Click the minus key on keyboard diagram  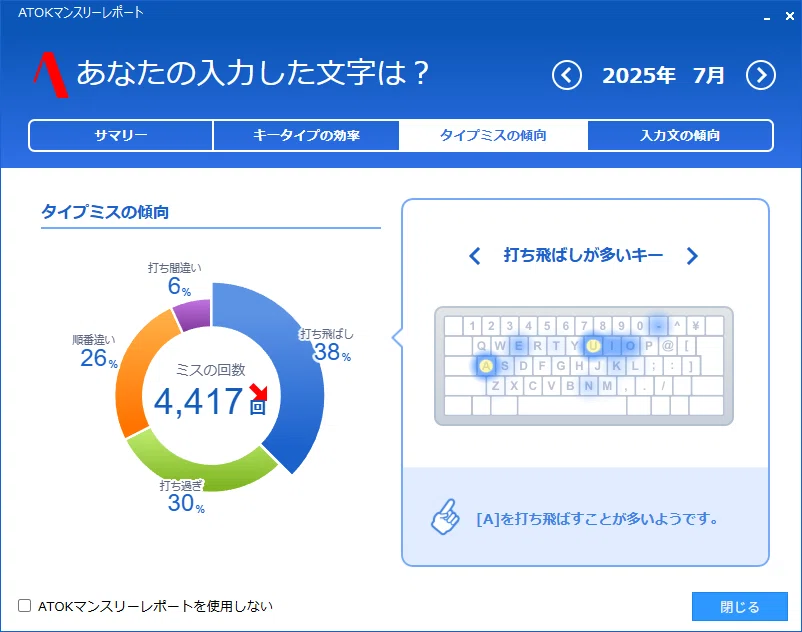click(659, 326)
